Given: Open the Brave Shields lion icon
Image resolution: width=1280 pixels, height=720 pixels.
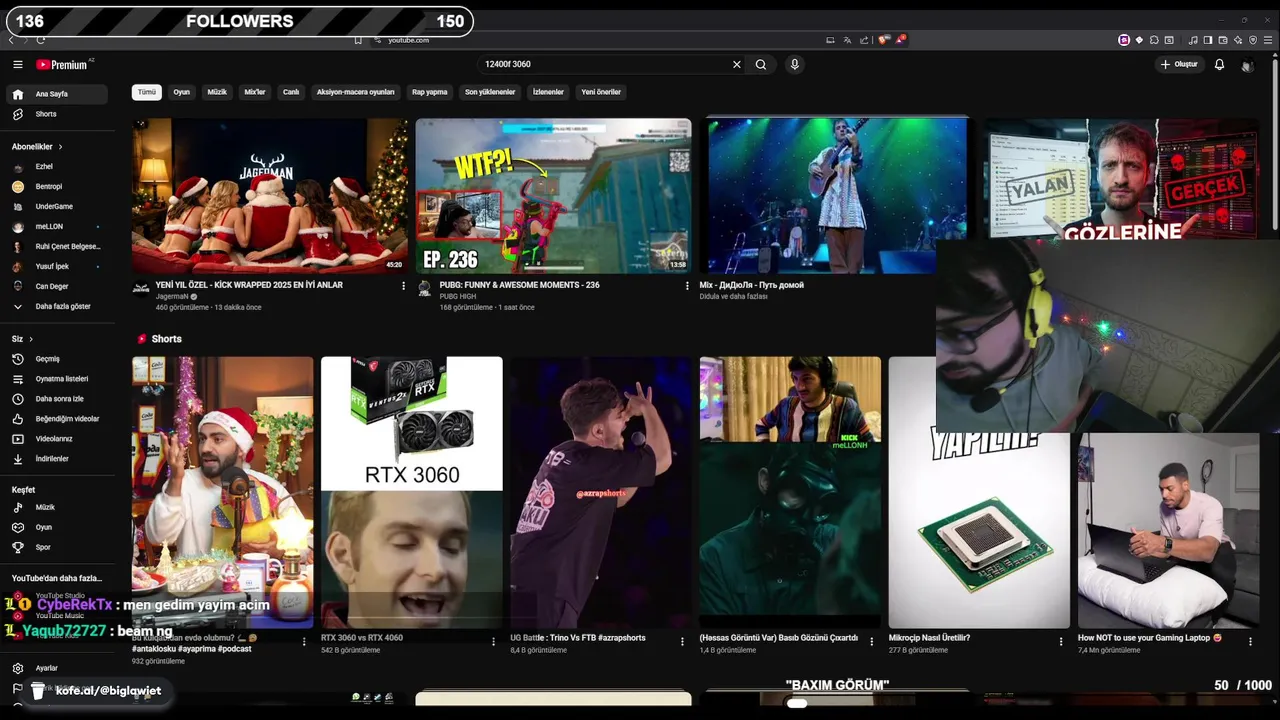Looking at the screenshot, I should pos(884,40).
